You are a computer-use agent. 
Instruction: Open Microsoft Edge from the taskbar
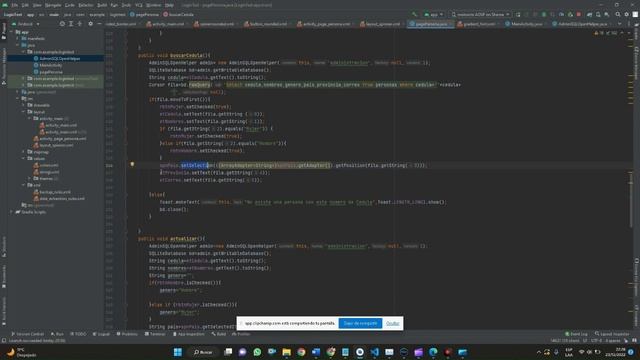[433, 352]
